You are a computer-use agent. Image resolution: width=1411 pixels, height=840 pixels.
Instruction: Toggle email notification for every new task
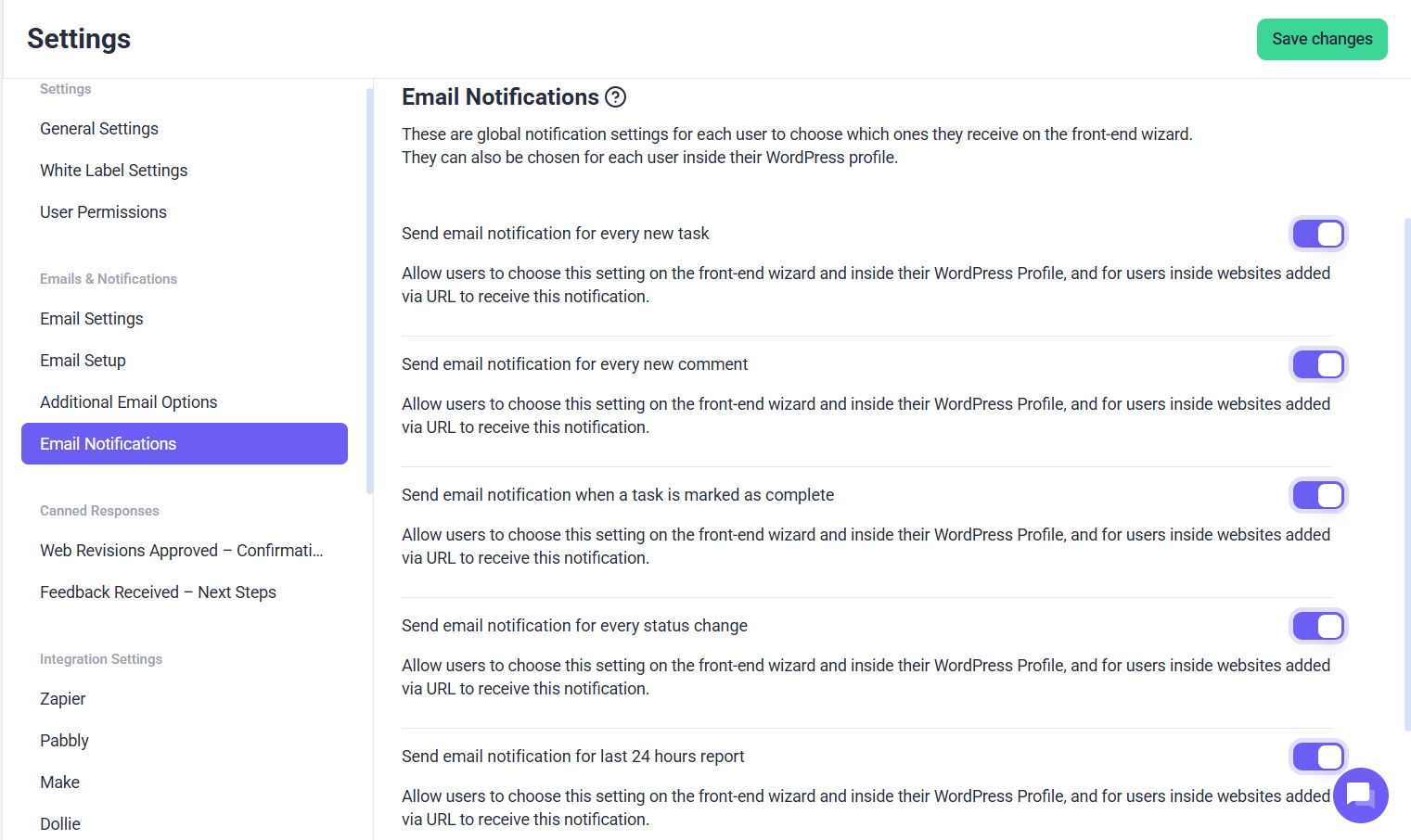click(1318, 234)
